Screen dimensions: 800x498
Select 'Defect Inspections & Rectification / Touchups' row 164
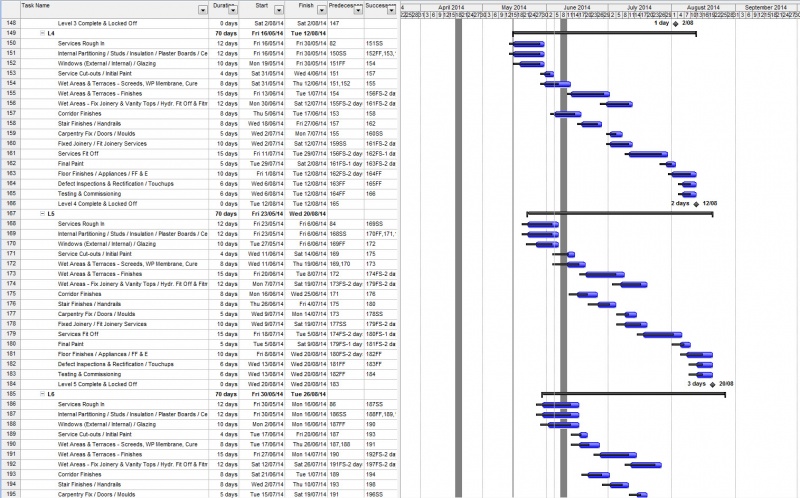tap(115, 184)
